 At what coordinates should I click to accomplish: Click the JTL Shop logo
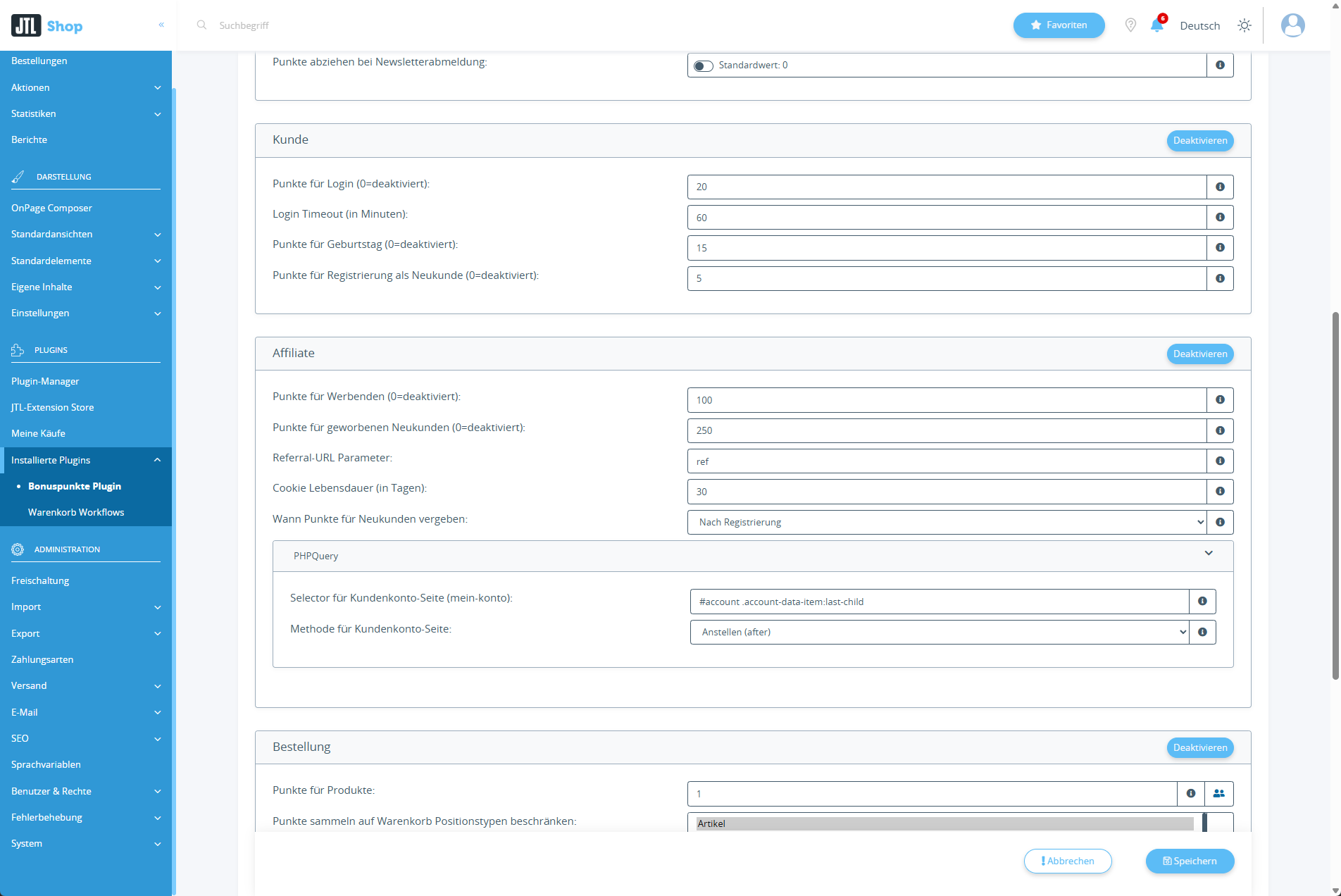(x=46, y=25)
